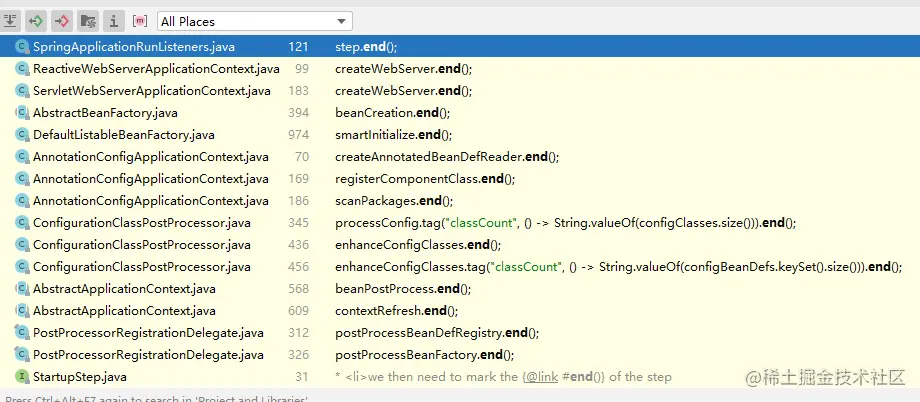Click class icon beside AbstractBeanFactory.java
The height and width of the screenshot is (402, 920).
22,113
